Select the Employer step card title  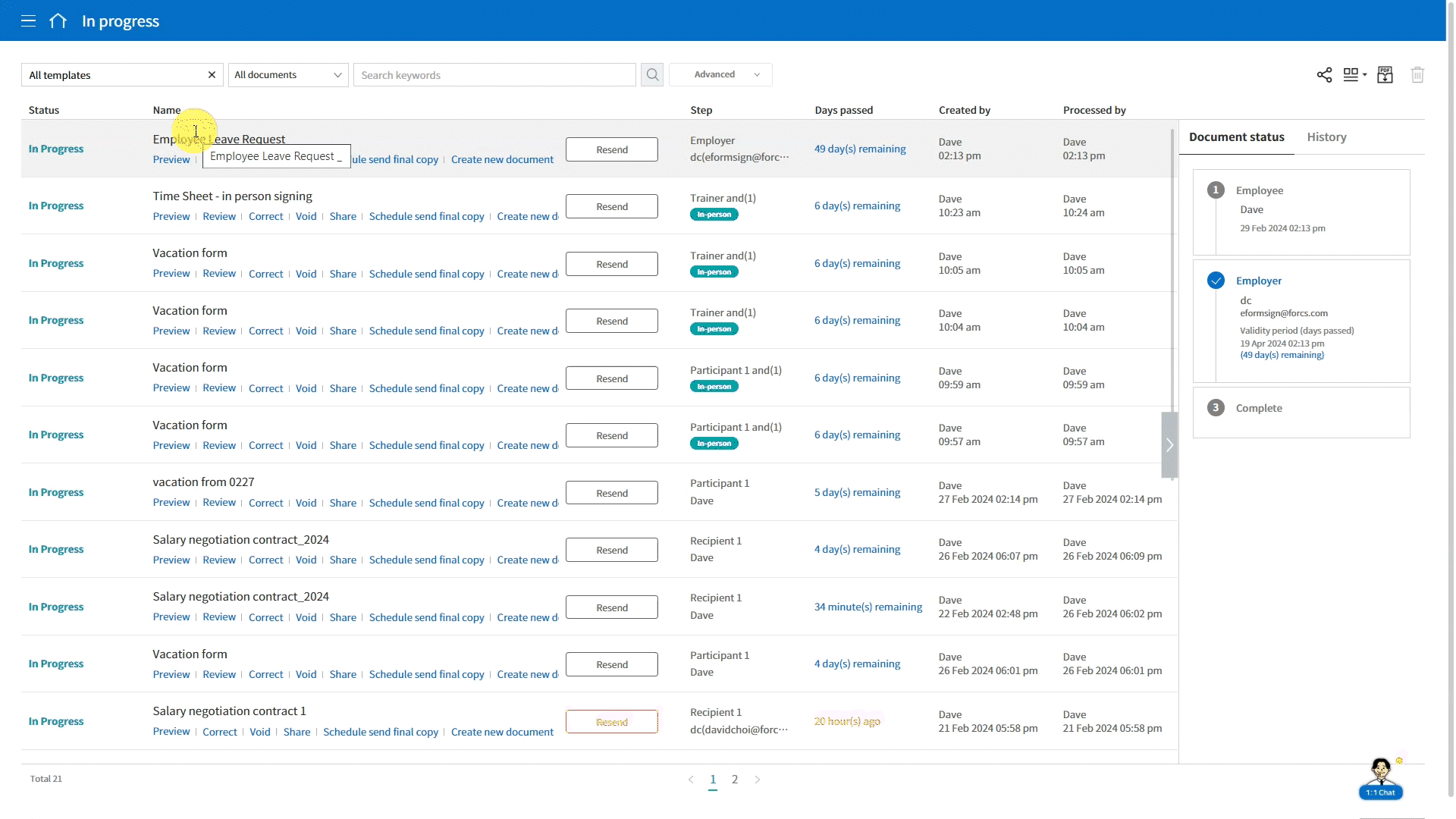coord(1259,281)
